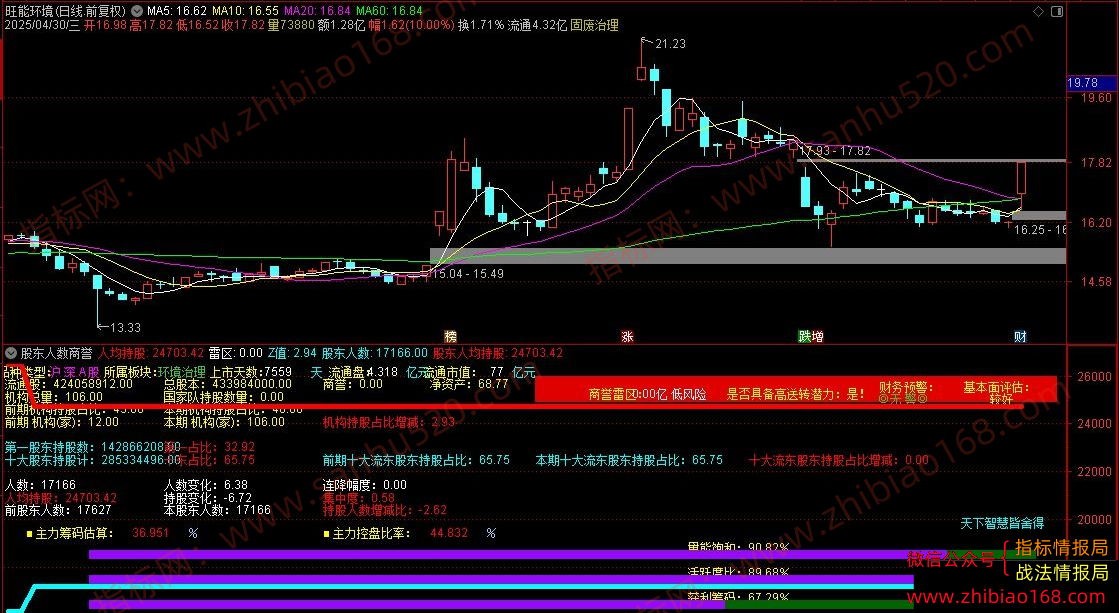Click the 15.04 - 15.49 gap label
The width and height of the screenshot is (1119, 613).
point(467,274)
